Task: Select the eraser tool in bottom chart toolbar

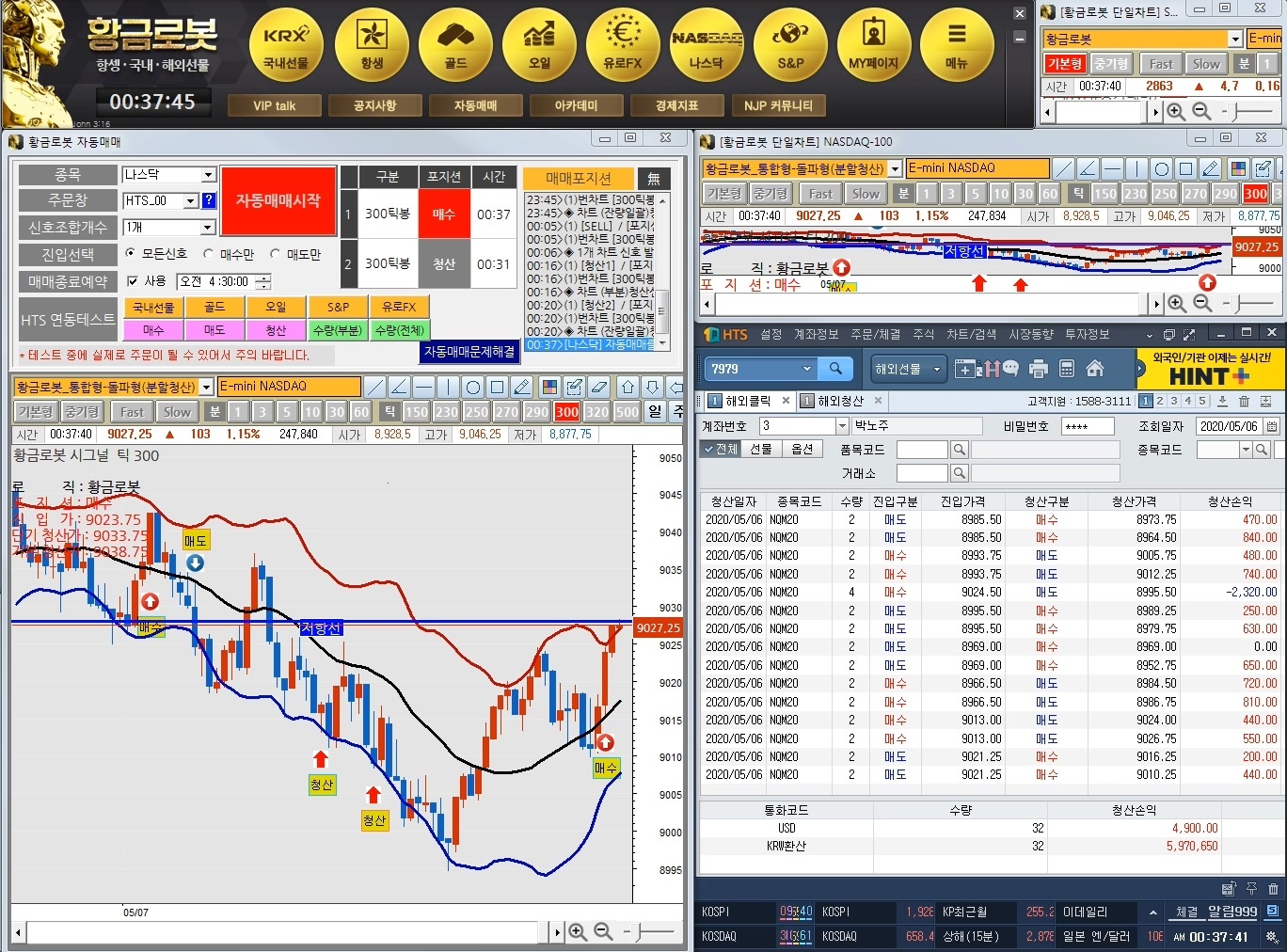Action: [x=598, y=387]
